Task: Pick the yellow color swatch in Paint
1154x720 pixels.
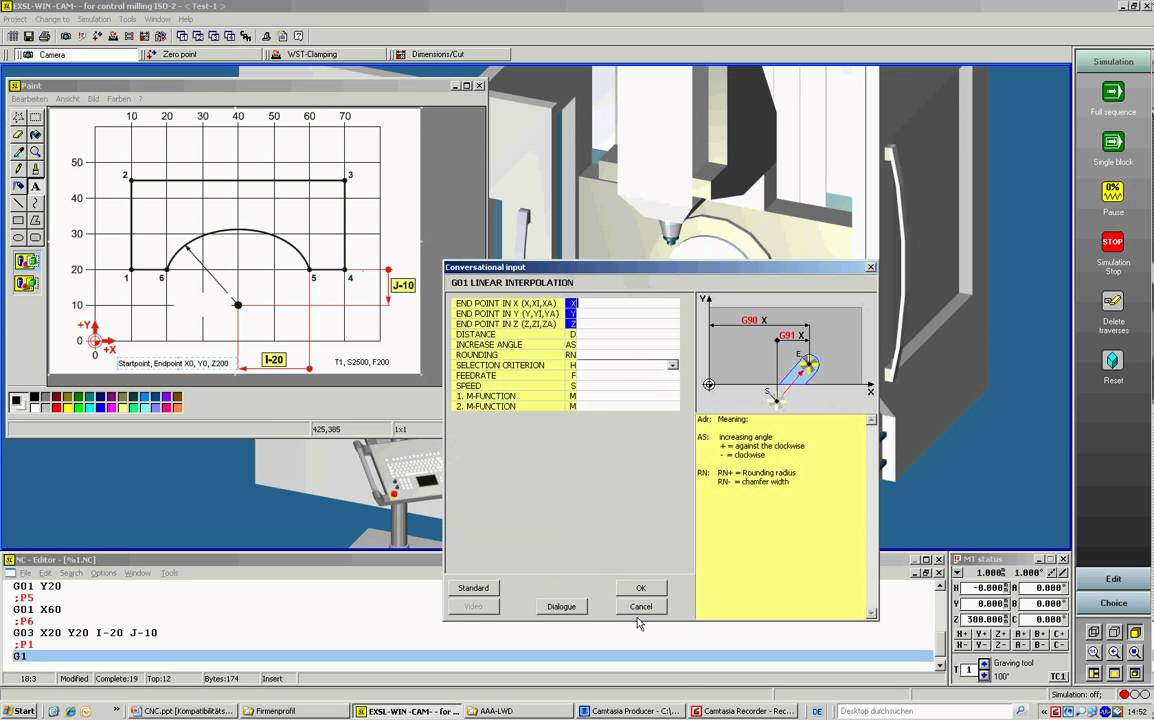Action: coord(68,407)
